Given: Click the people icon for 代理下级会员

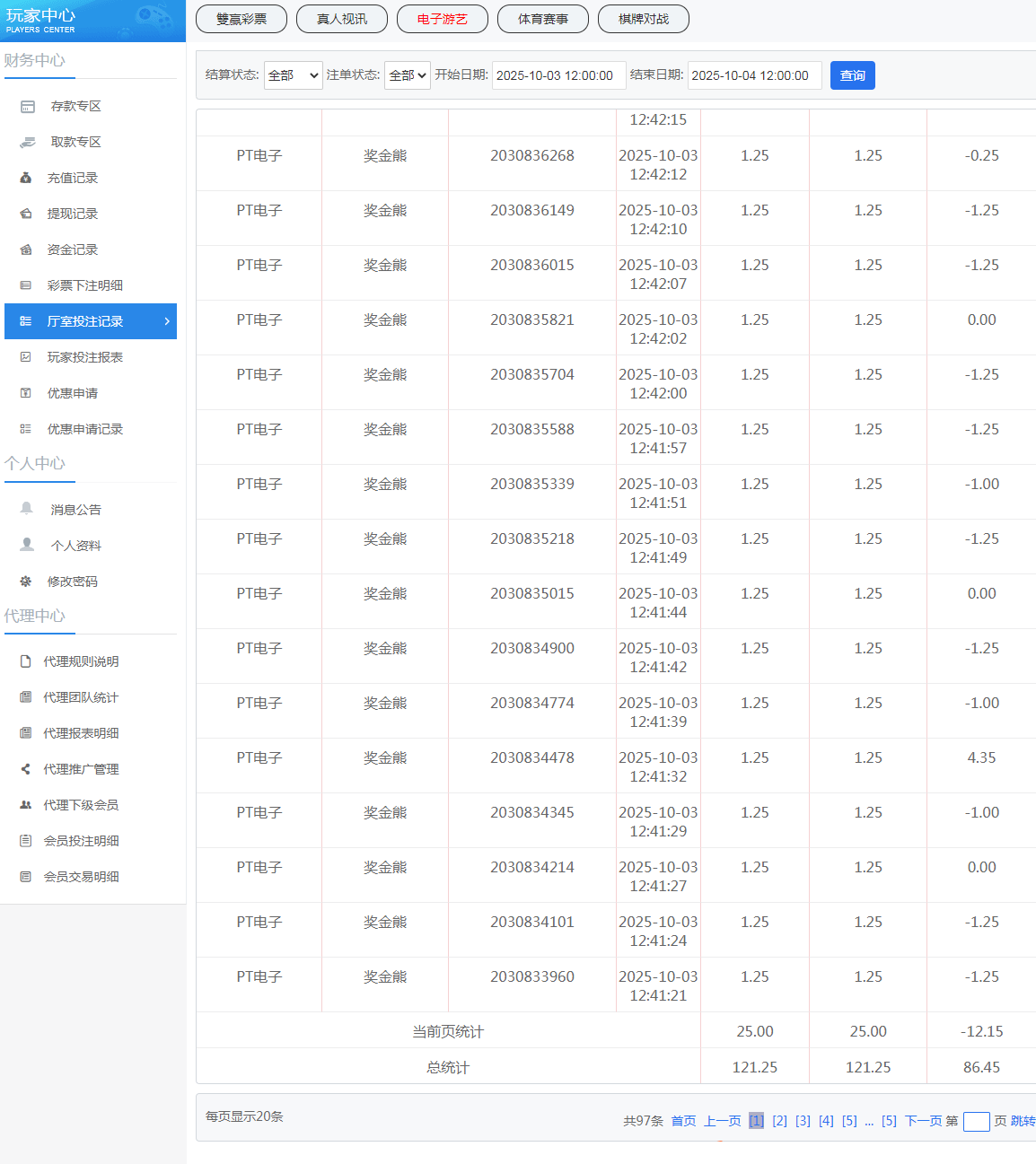Looking at the screenshot, I should pos(26,805).
